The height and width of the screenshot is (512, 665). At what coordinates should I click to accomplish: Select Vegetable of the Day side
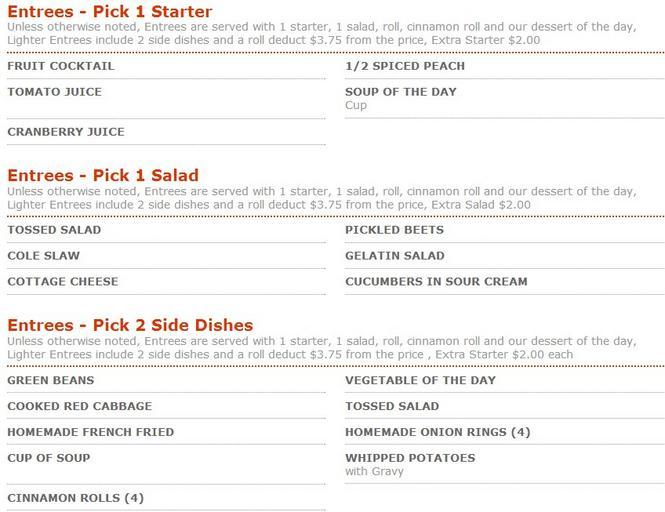(x=420, y=381)
